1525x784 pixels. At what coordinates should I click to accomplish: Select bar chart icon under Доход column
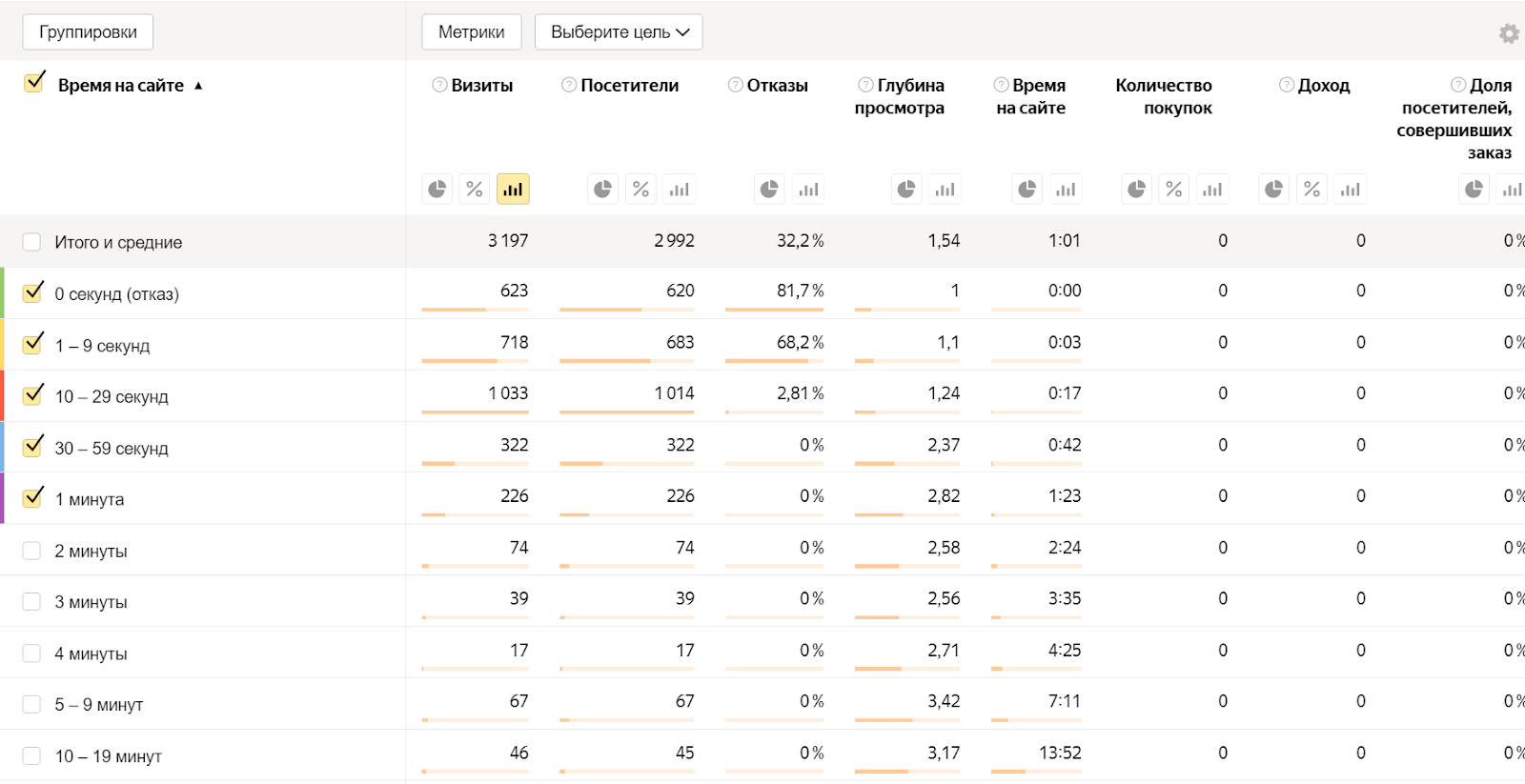pyautogui.click(x=1350, y=190)
